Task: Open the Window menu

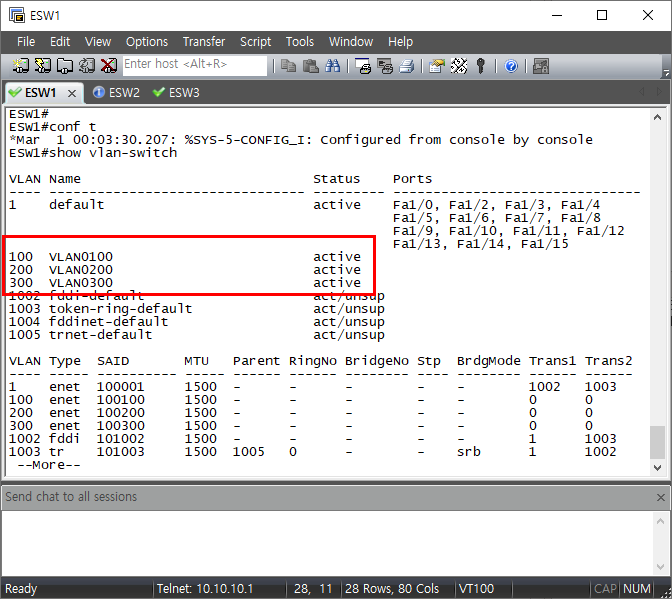Action: pos(351,42)
